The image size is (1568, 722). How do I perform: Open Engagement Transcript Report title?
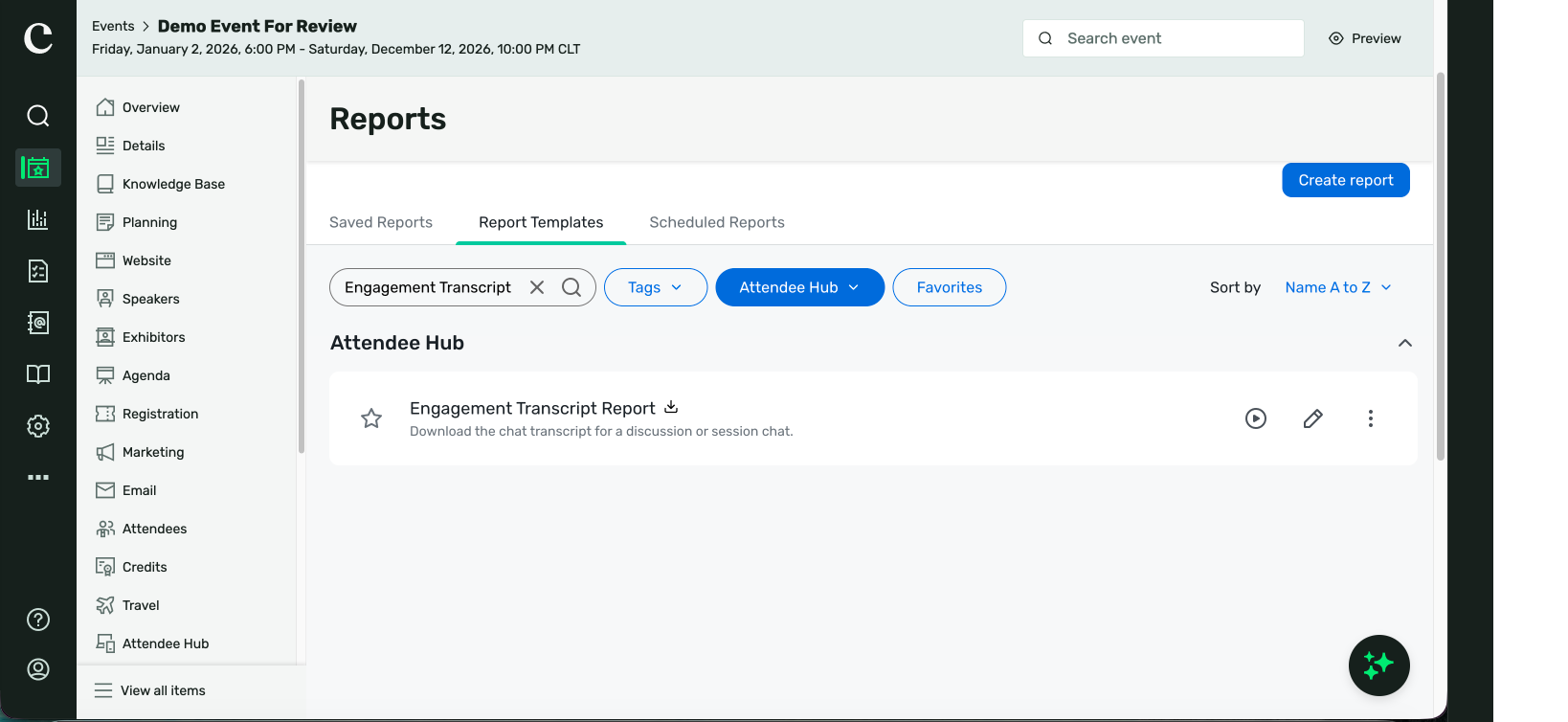pyautogui.click(x=532, y=408)
